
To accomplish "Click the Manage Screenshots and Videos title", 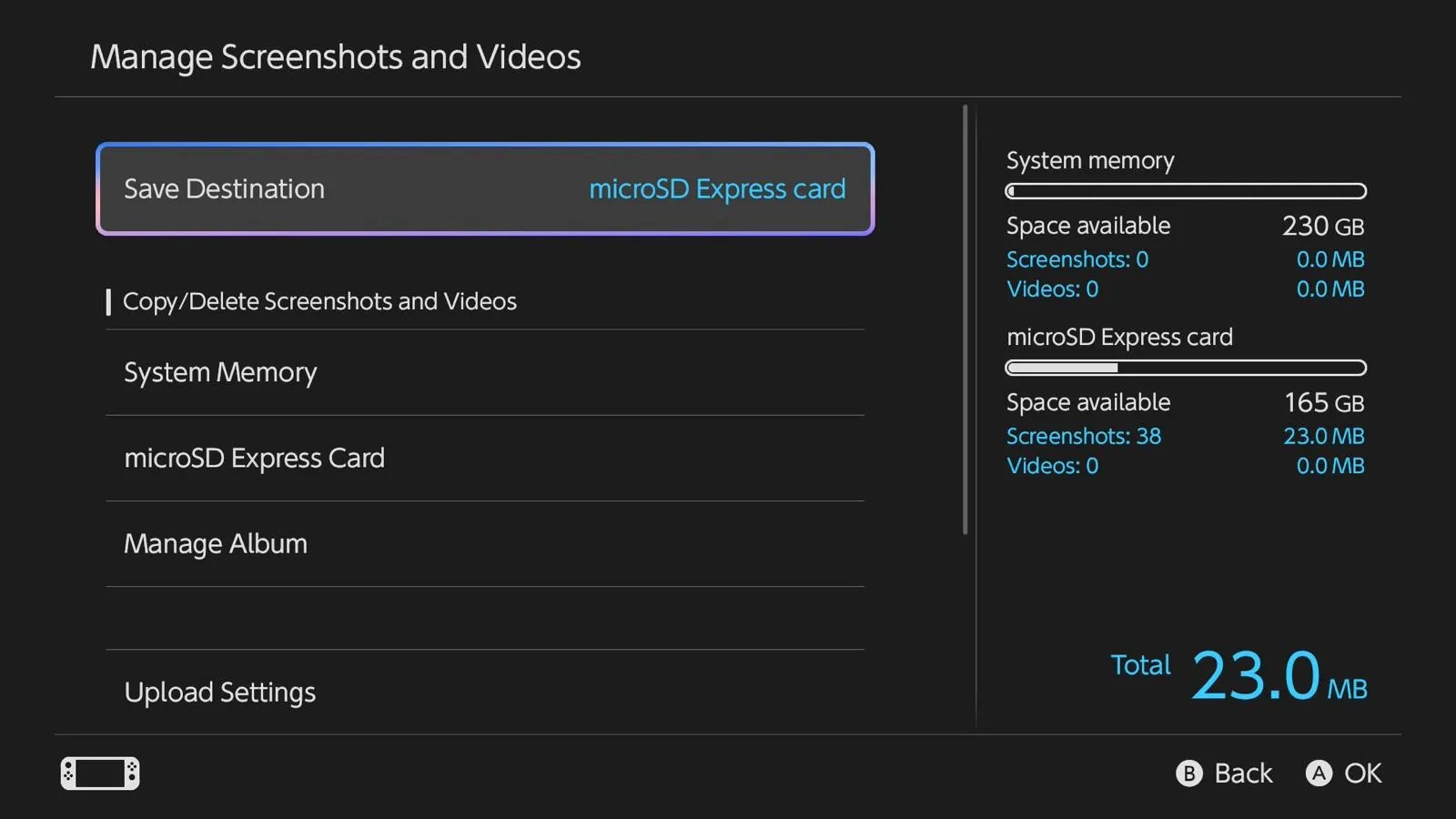I will click(x=335, y=56).
